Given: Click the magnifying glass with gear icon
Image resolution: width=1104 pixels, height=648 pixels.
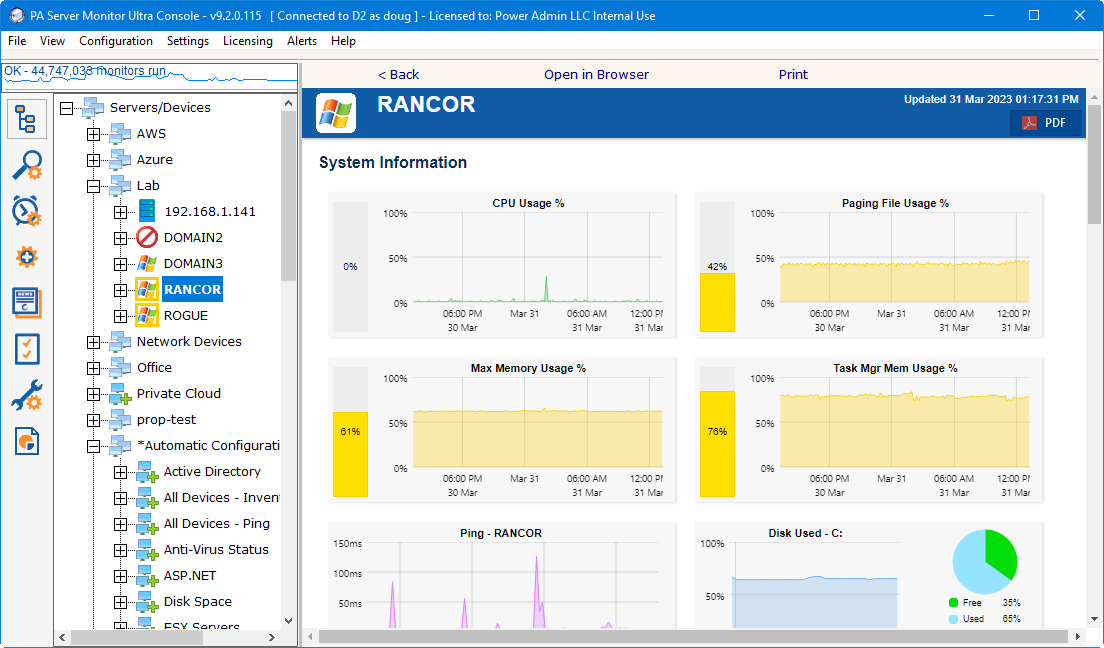Looking at the screenshot, I should pos(27,165).
